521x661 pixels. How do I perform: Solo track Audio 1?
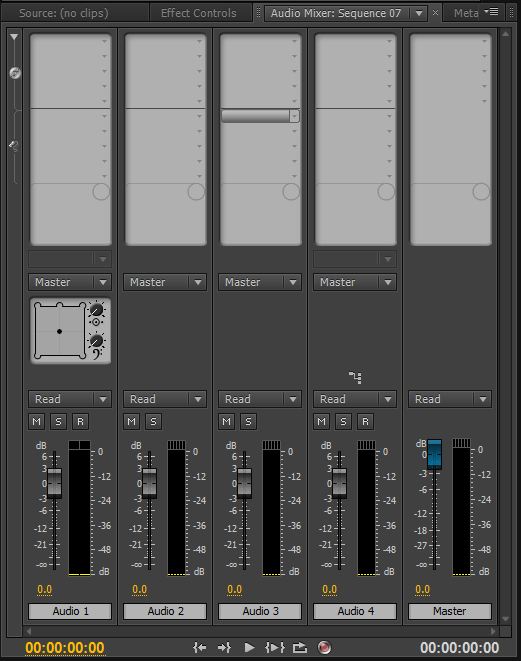tap(59, 422)
